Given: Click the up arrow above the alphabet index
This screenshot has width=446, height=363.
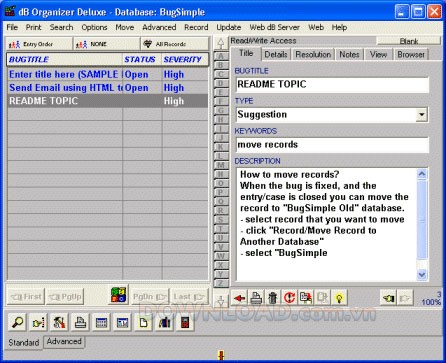Looking at the screenshot, I should point(220,43).
